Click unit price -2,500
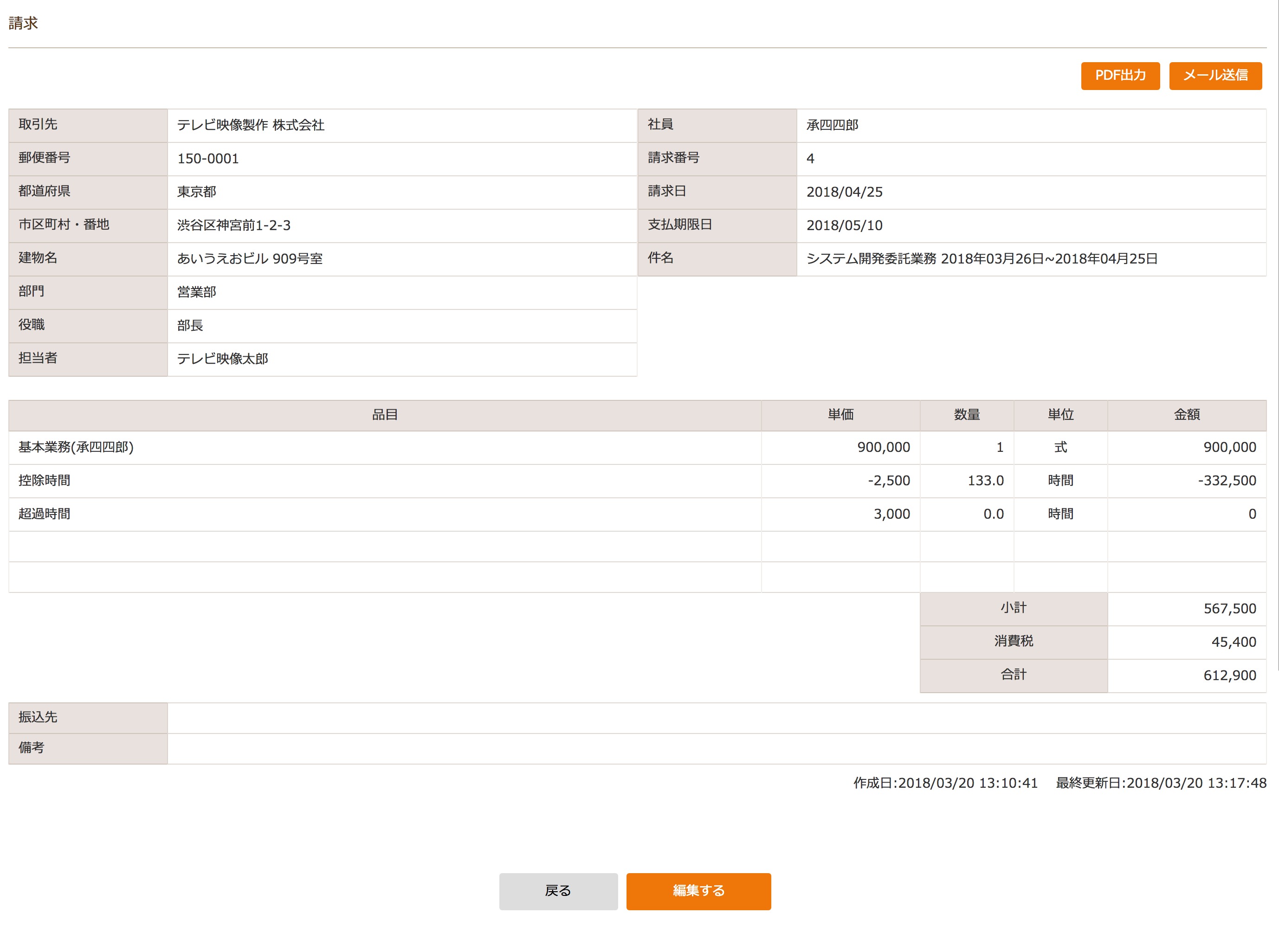The image size is (1279, 952). [x=889, y=481]
